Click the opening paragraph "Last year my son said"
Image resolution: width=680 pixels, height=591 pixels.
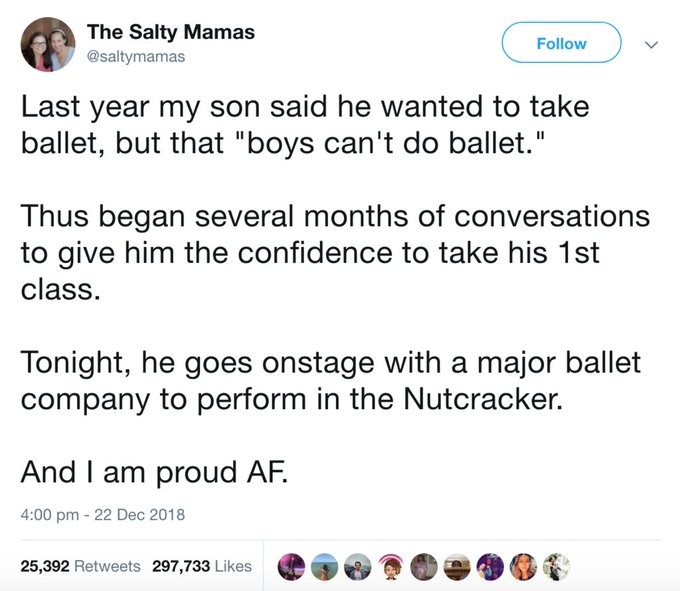[x=305, y=125]
